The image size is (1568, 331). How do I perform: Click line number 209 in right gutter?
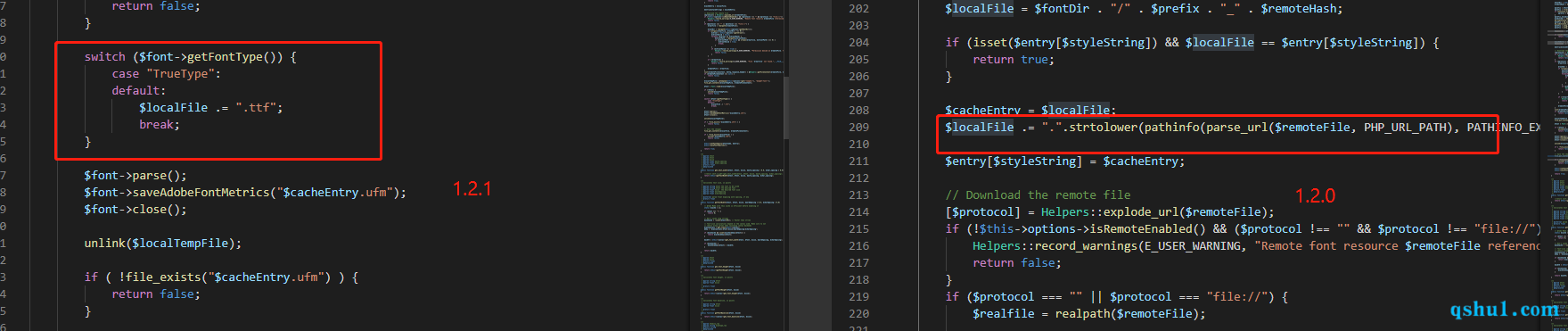(x=858, y=127)
